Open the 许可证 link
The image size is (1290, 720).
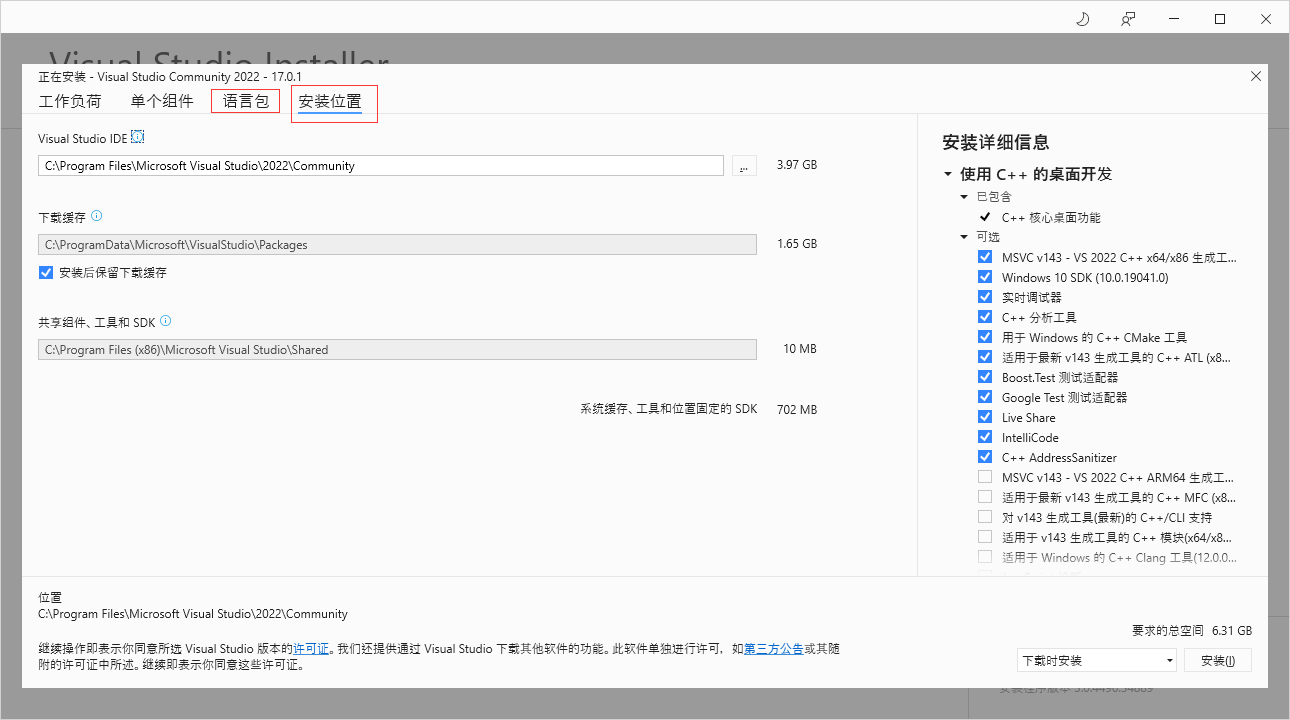(311, 648)
